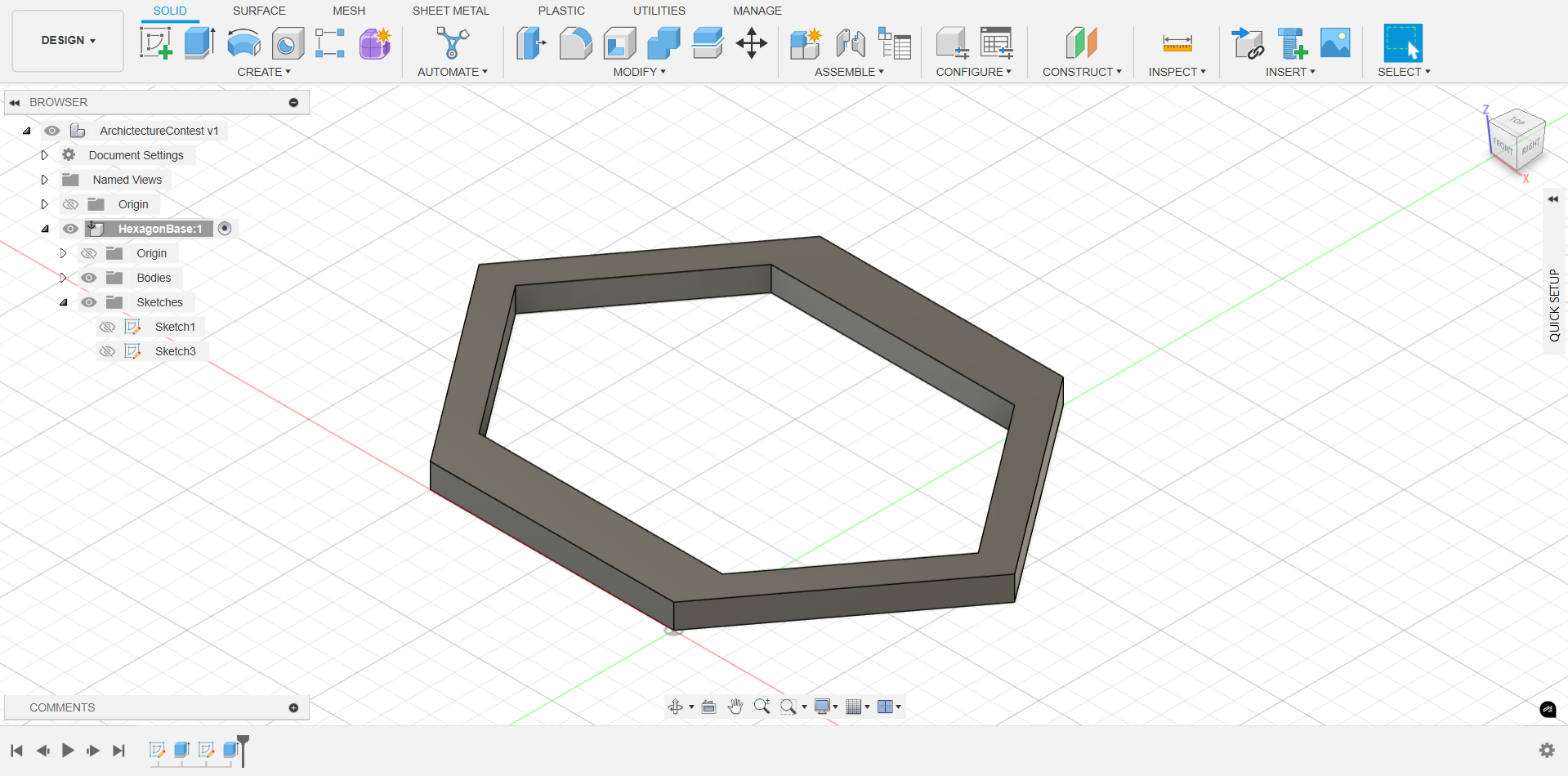The height and width of the screenshot is (776, 1568).
Task: Select the Revolve tool in Create group
Action: pos(243,43)
